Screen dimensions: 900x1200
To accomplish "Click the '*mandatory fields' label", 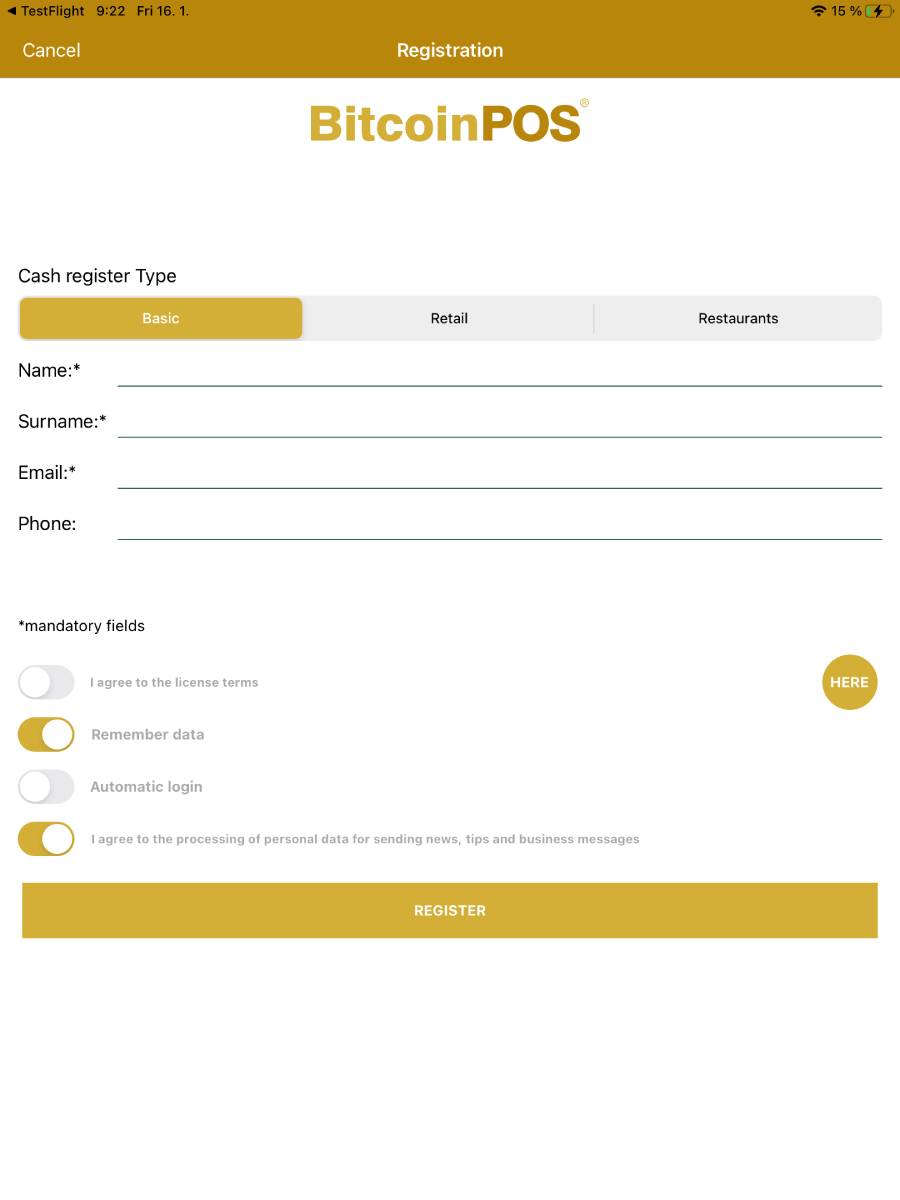I will [81, 625].
